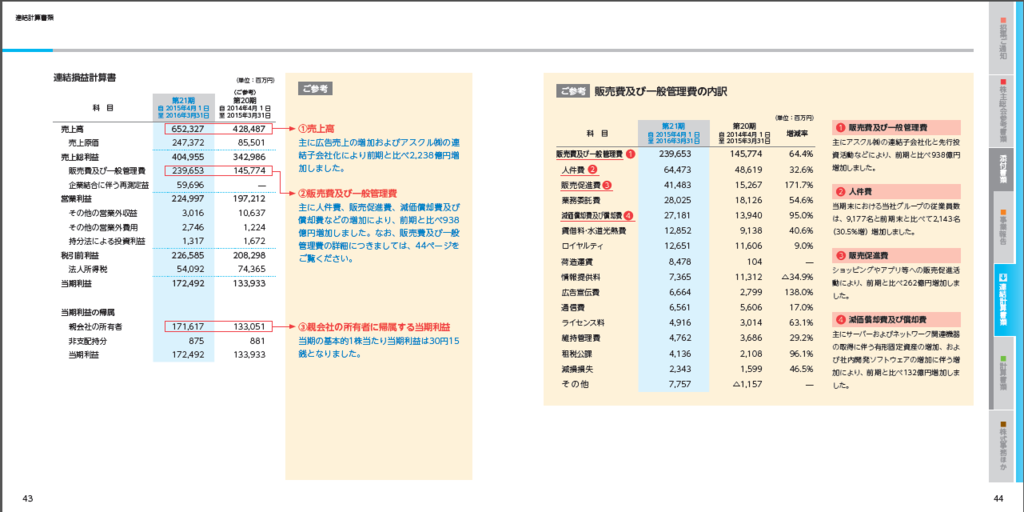Click the 荷造運賃 row label
The image size is (1024, 512).
tap(577, 261)
